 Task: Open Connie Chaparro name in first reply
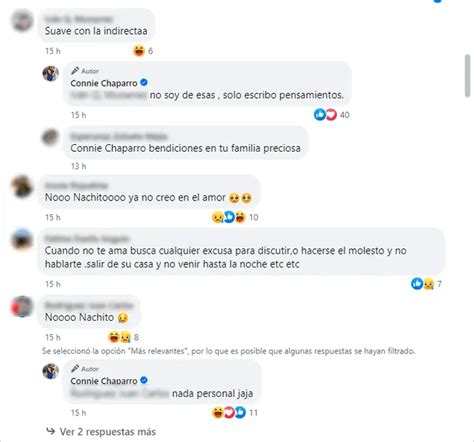tap(104, 83)
